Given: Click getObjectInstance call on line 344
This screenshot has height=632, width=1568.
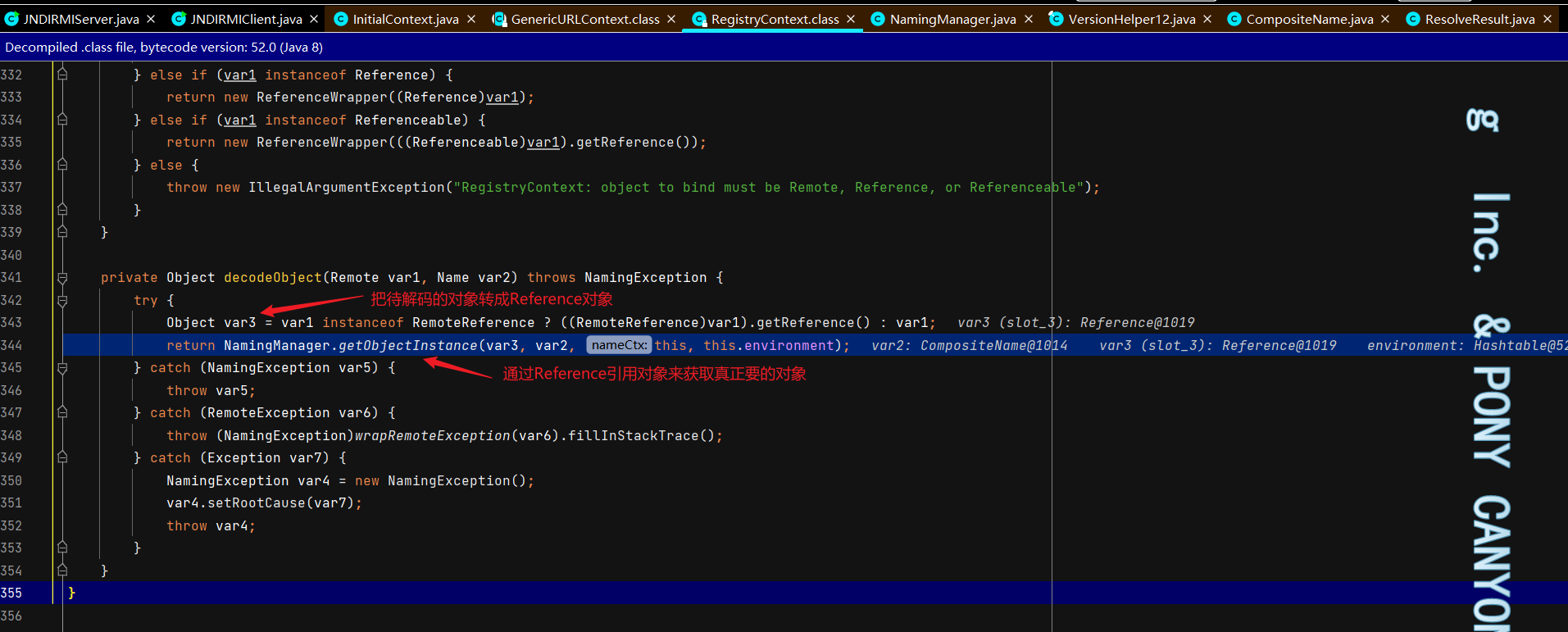Looking at the screenshot, I should pos(408,345).
